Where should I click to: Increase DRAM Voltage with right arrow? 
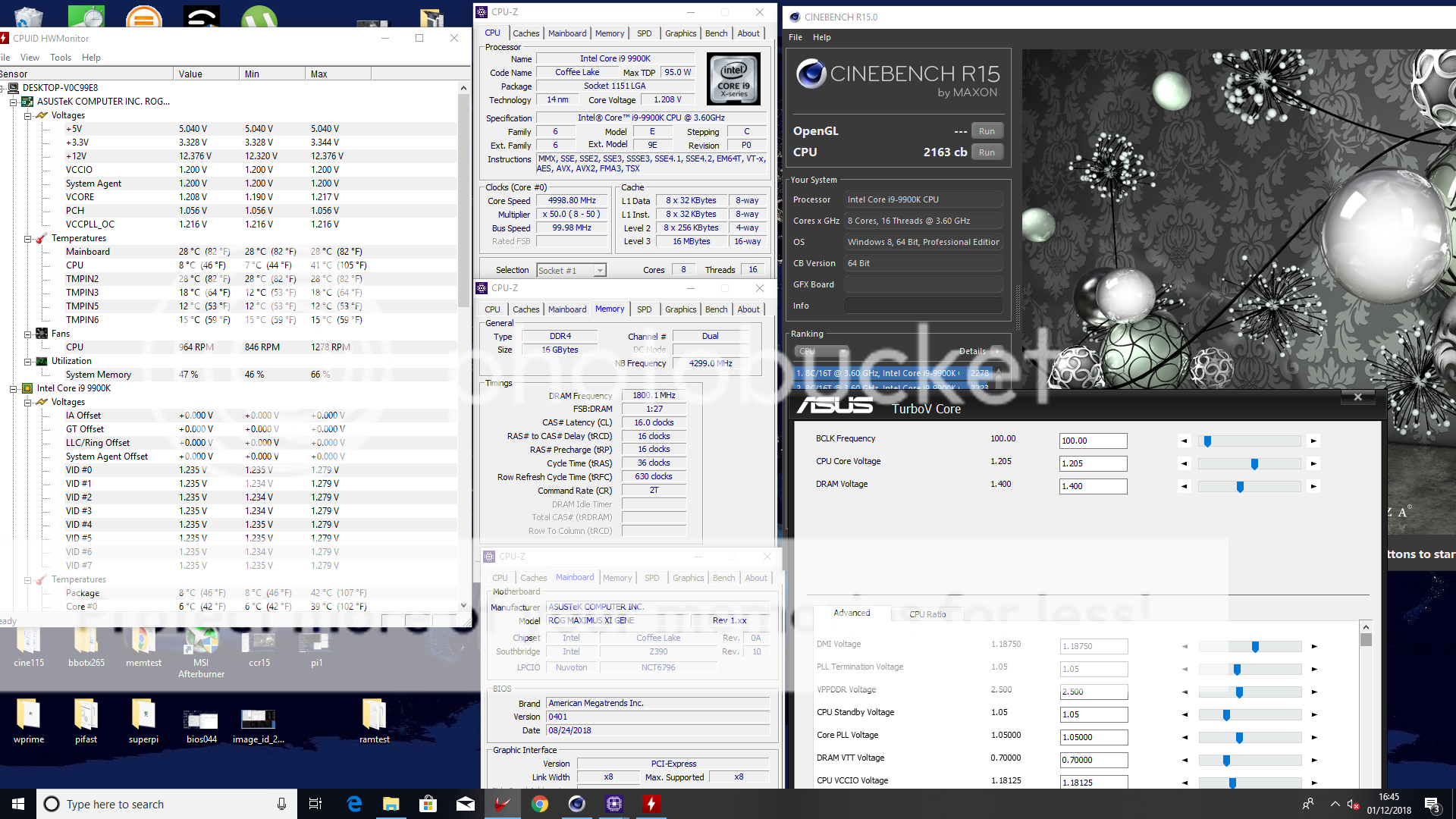click(1313, 486)
